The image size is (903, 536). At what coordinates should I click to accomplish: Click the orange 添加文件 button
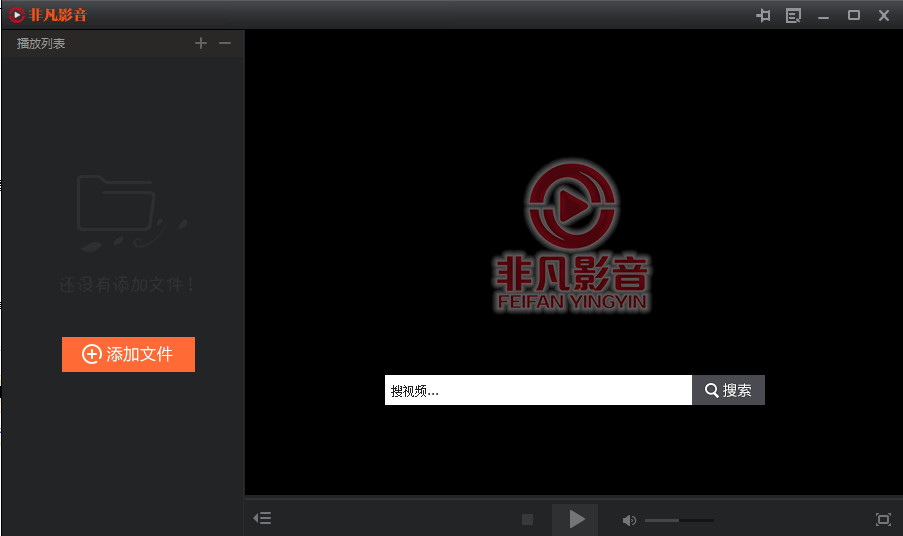click(x=128, y=354)
